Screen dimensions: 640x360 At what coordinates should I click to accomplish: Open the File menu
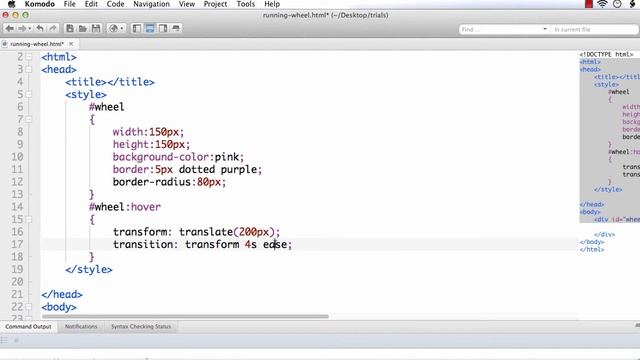click(x=69, y=4)
